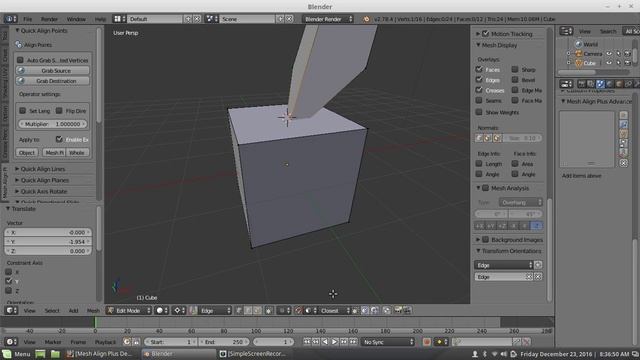
Task: Uncheck the Creases overlay checkbox
Action: point(479,90)
